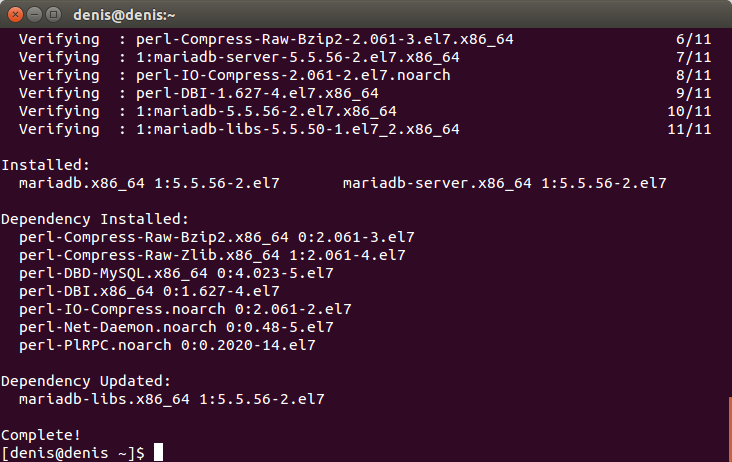Click the perl-DBD-MySQL.x86_64 line
732x462 pixels.
click(176, 273)
